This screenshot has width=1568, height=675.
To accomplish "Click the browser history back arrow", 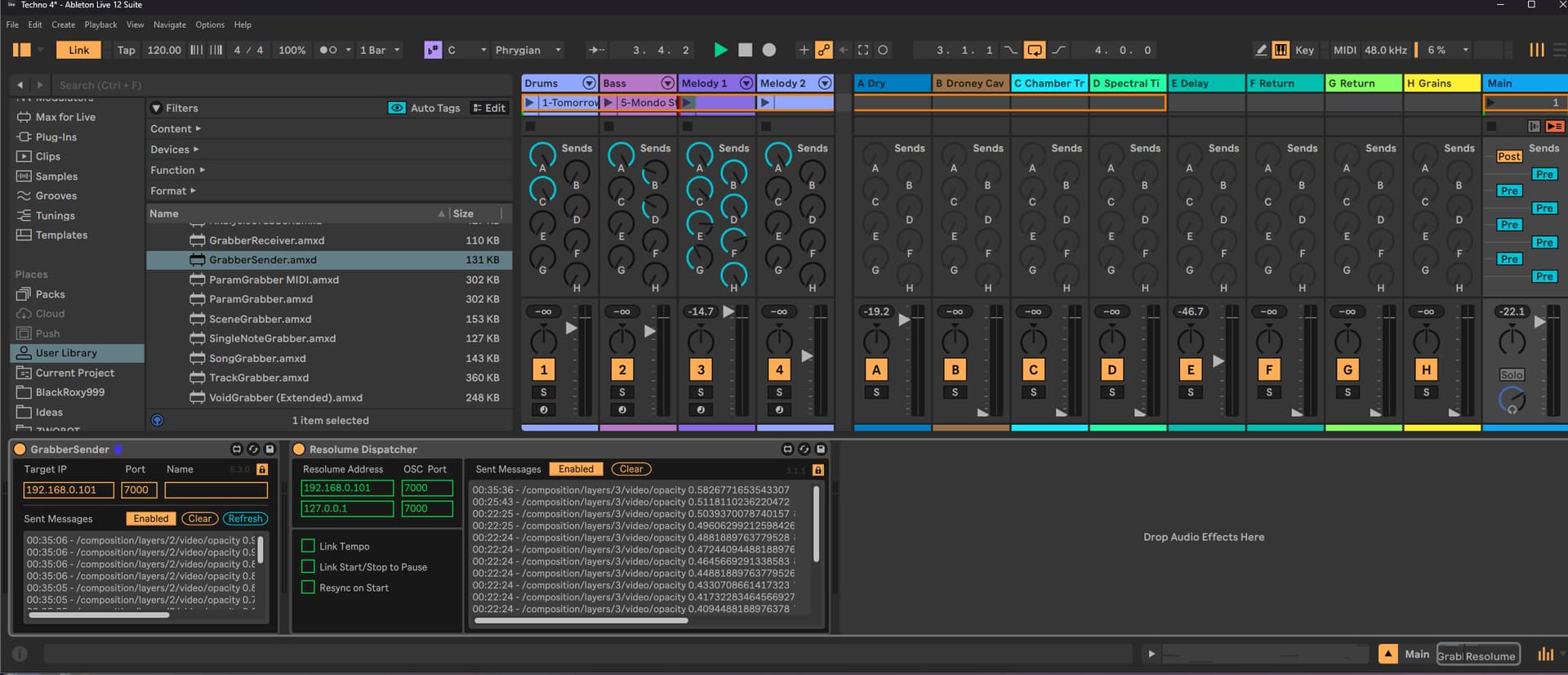I will click(x=20, y=84).
